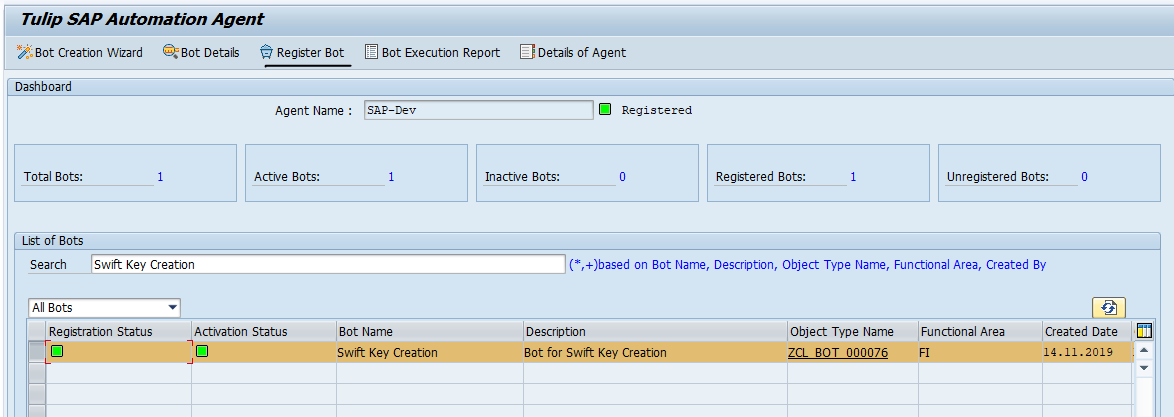Click the Activation Status column header
The width and height of the screenshot is (1174, 417).
click(x=264, y=332)
